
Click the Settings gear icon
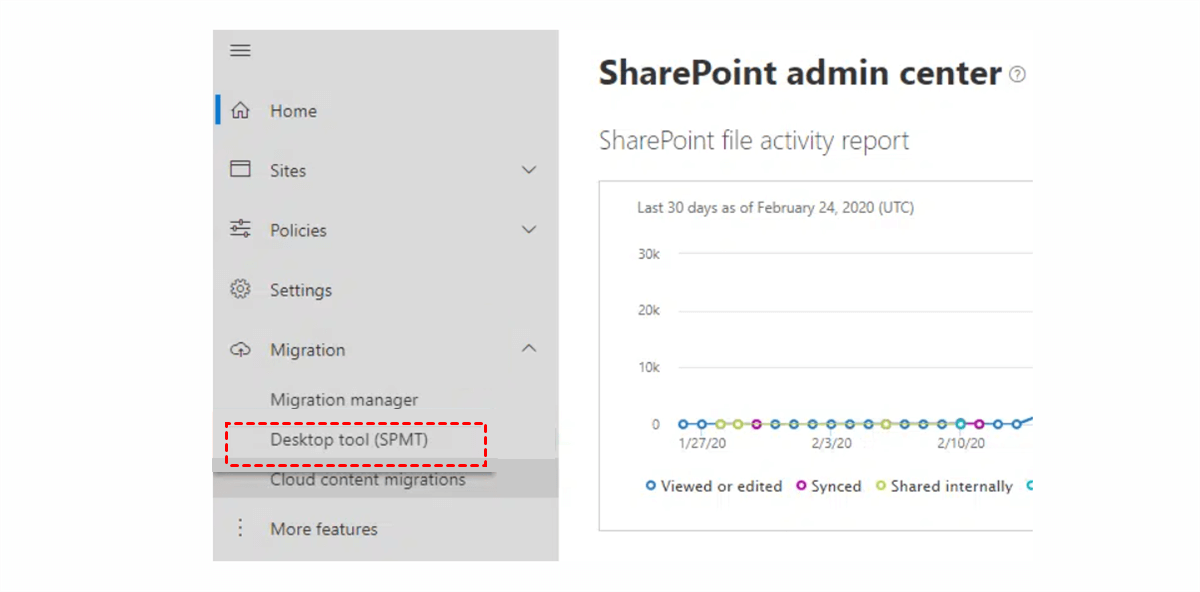point(240,290)
